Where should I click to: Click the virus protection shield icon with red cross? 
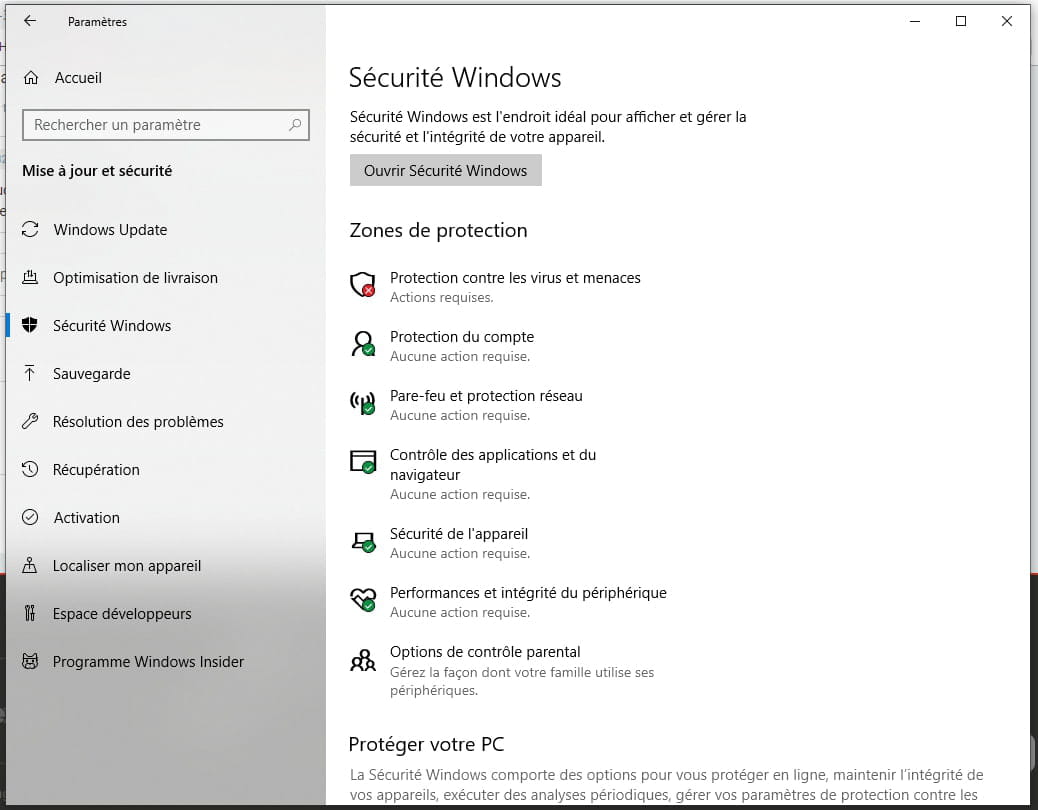pyautogui.click(x=363, y=285)
